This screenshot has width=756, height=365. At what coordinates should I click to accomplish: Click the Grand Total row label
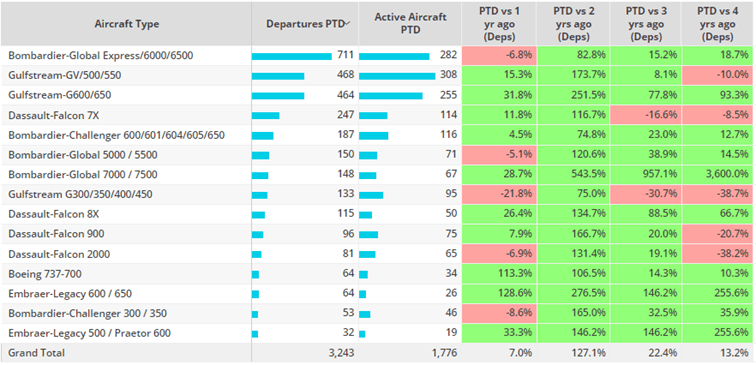point(36,352)
